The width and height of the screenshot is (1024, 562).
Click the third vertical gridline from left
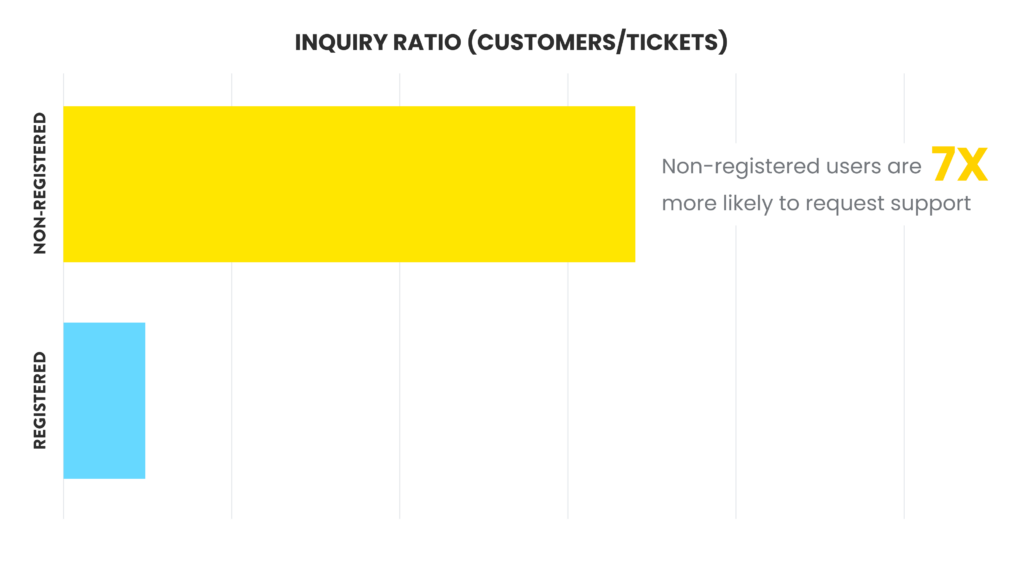click(x=400, y=294)
